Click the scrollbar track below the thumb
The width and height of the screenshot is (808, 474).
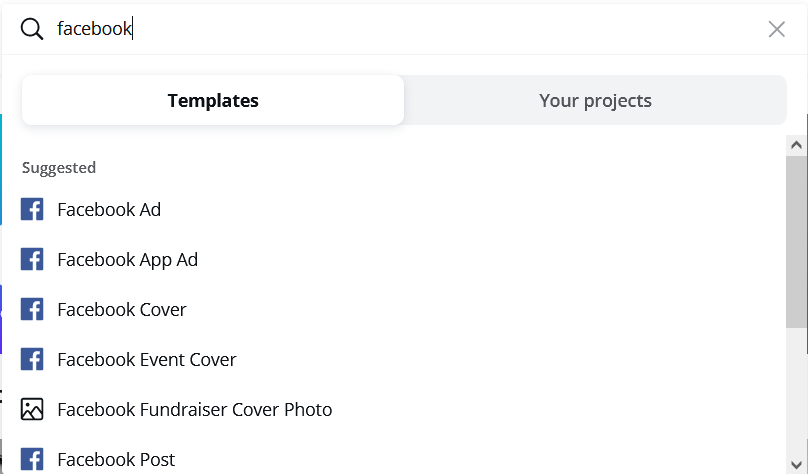[x=797, y=400]
